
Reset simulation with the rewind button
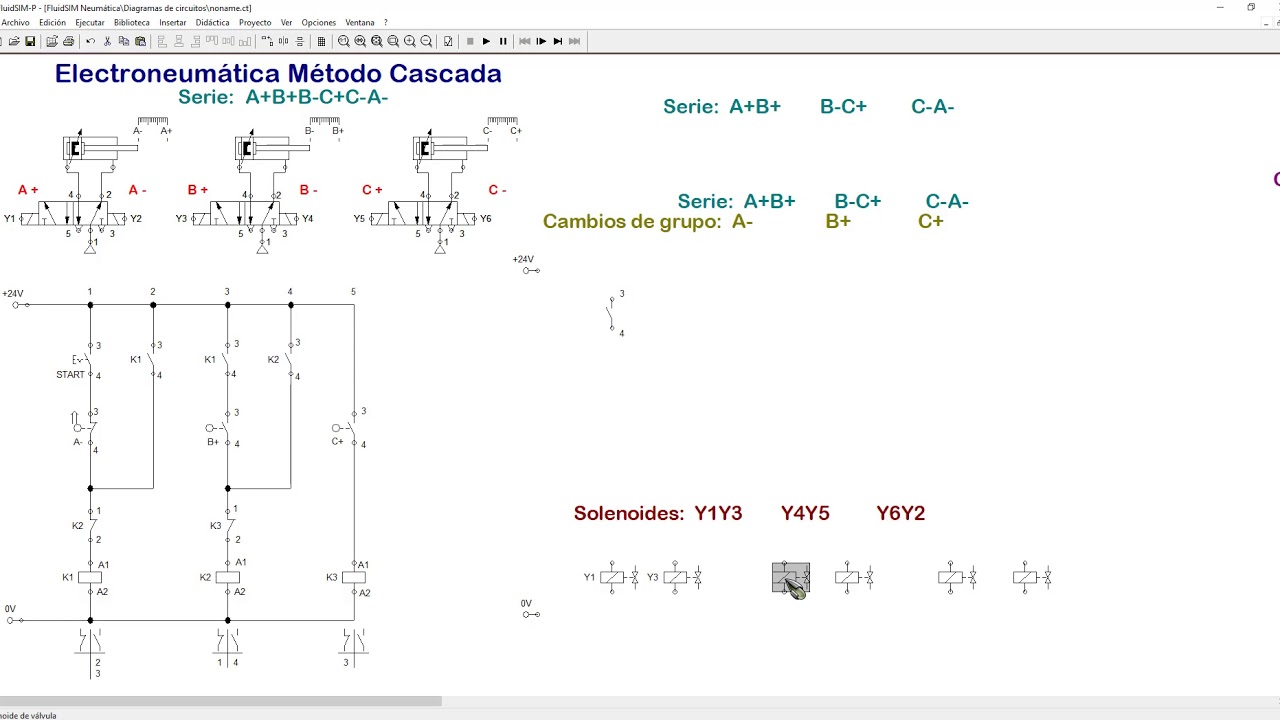pyautogui.click(x=524, y=41)
